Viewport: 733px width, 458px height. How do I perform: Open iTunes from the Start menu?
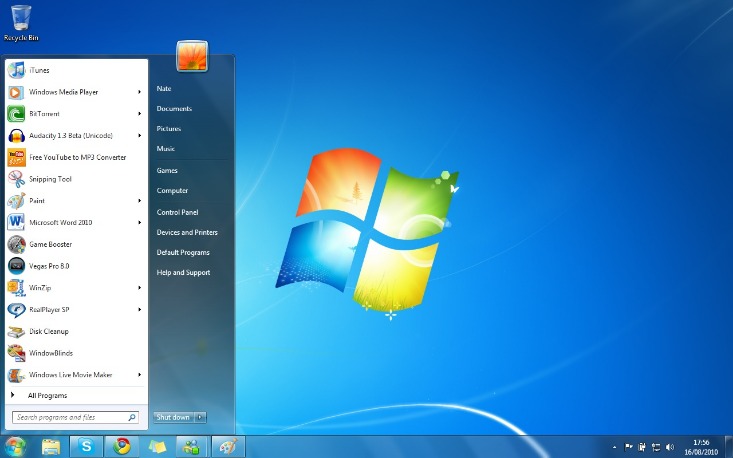click(x=76, y=70)
